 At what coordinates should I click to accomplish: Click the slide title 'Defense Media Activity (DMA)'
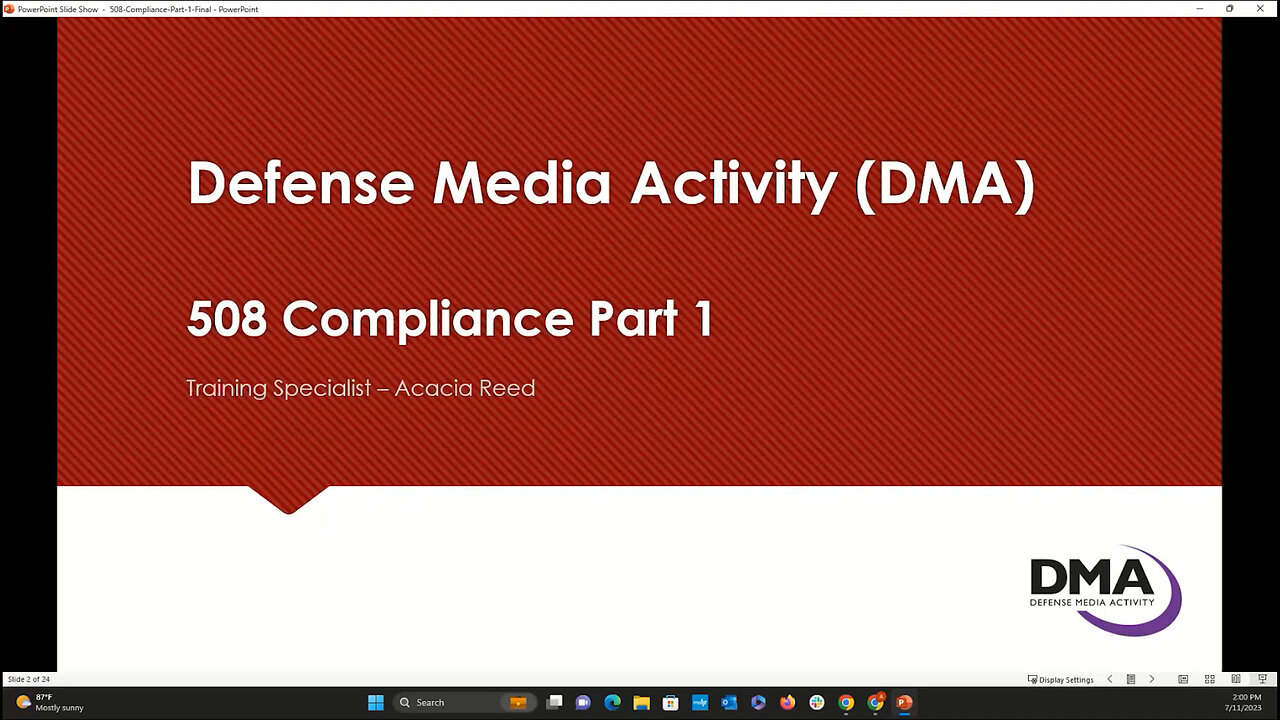[611, 184]
